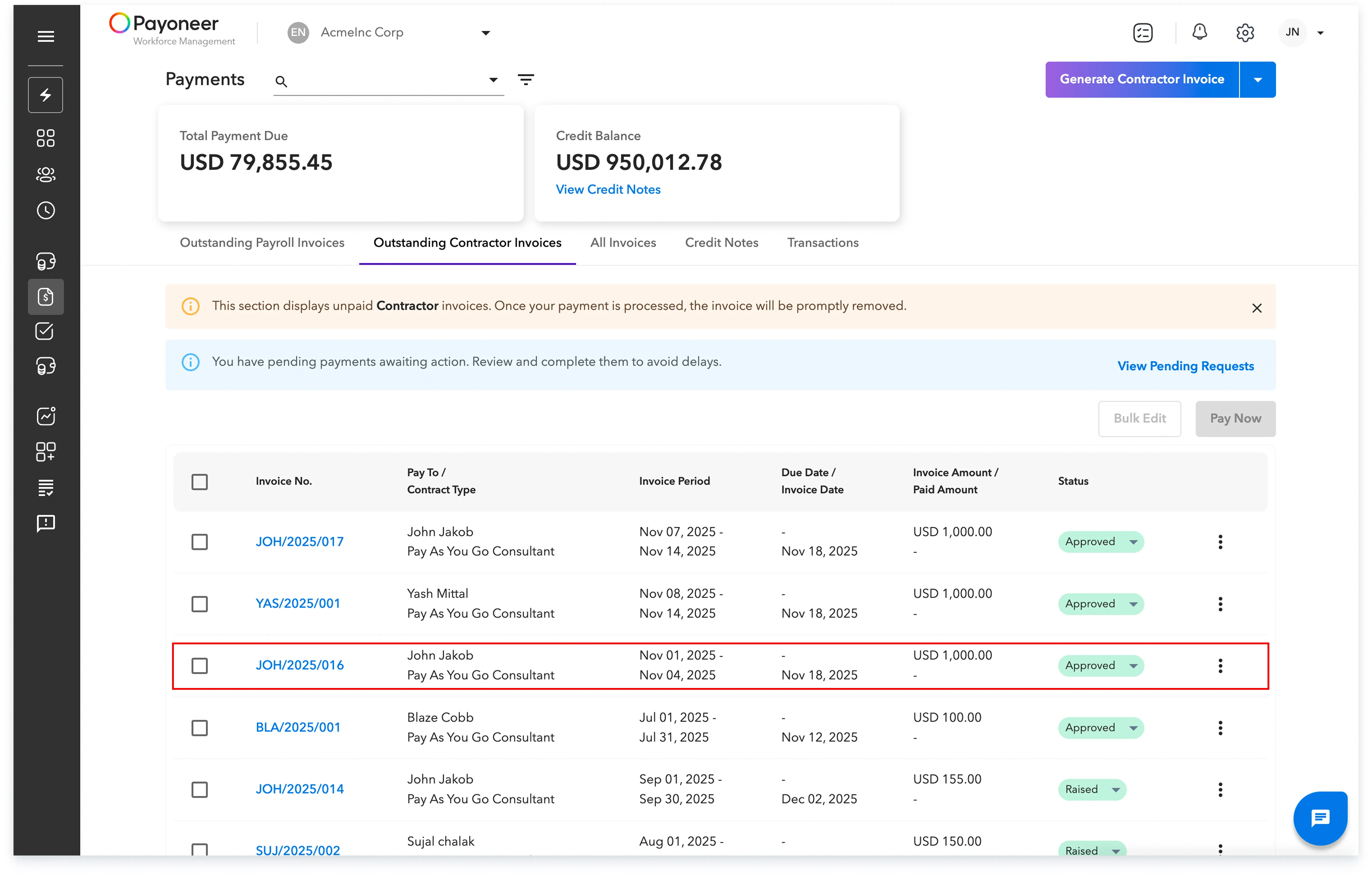This screenshot has height=878, width=1372.
Task: Tick the checkbox for invoice BLA/2025/001
Action: [200, 727]
